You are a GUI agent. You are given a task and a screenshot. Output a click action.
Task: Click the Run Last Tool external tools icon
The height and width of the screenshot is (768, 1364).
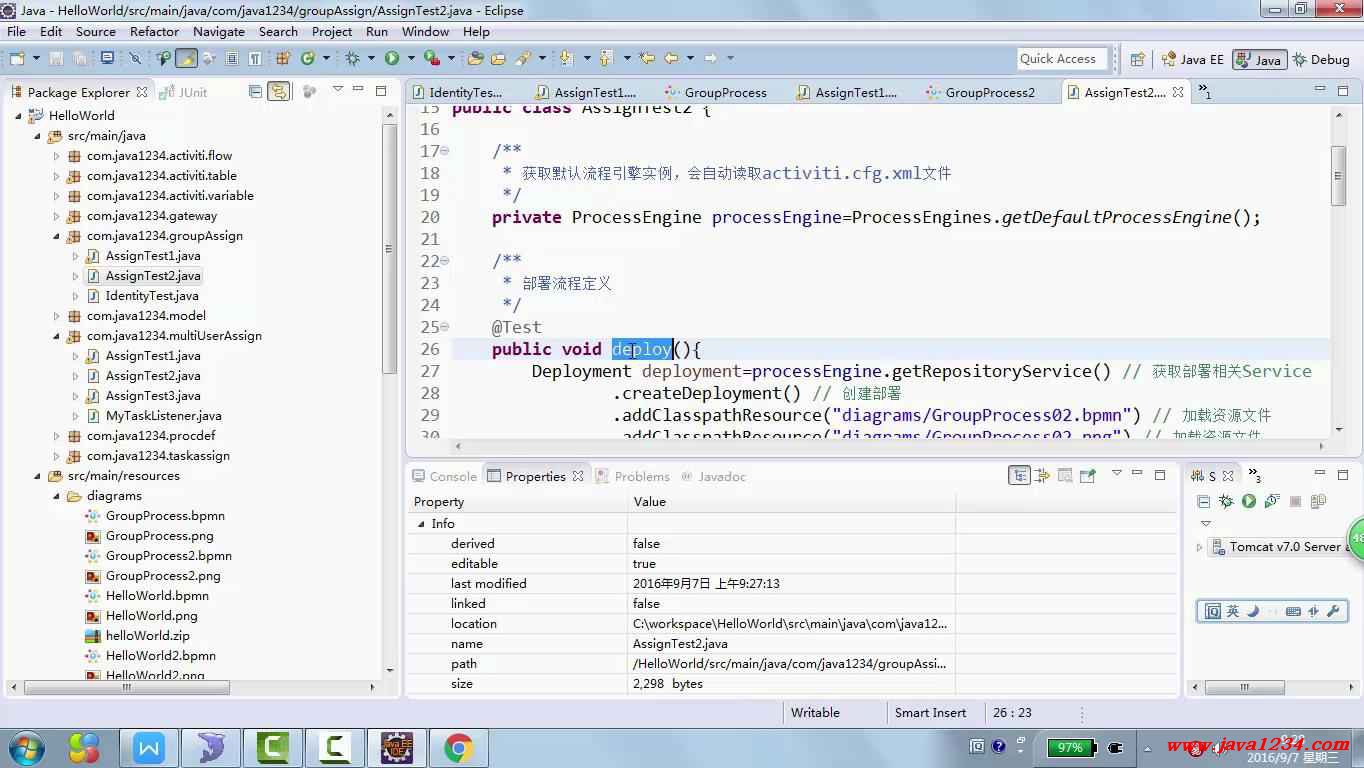tap(432, 59)
